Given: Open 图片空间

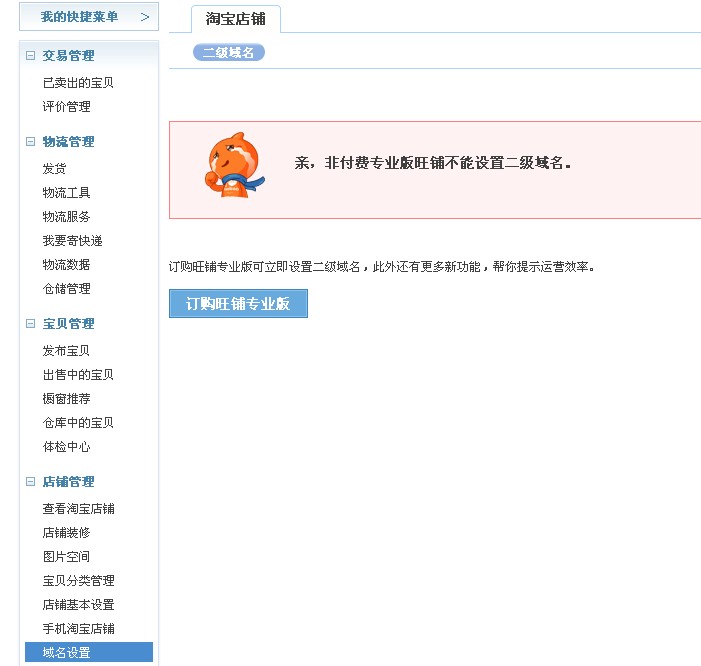Looking at the screenshot, I should click(66, 556).
